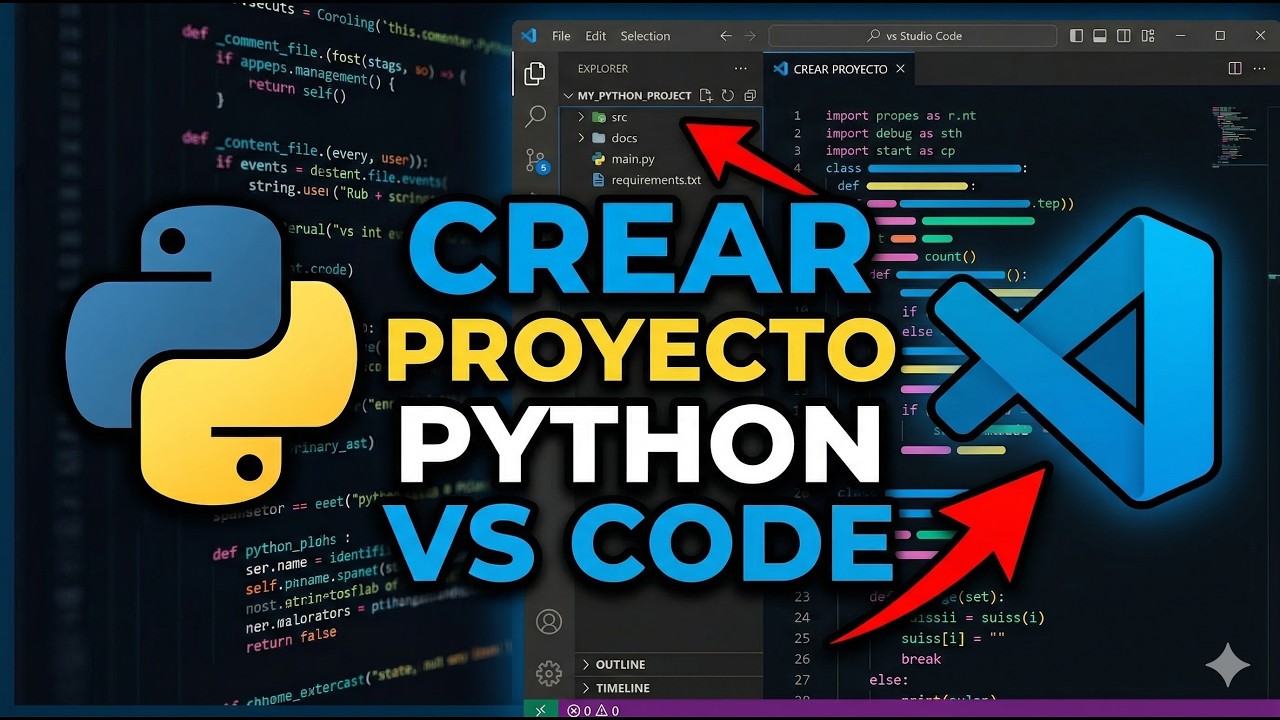Collapse the MY_PYTHON_PROJECT section chevron
Viewport: 1280px width, 720px height.
569,96
